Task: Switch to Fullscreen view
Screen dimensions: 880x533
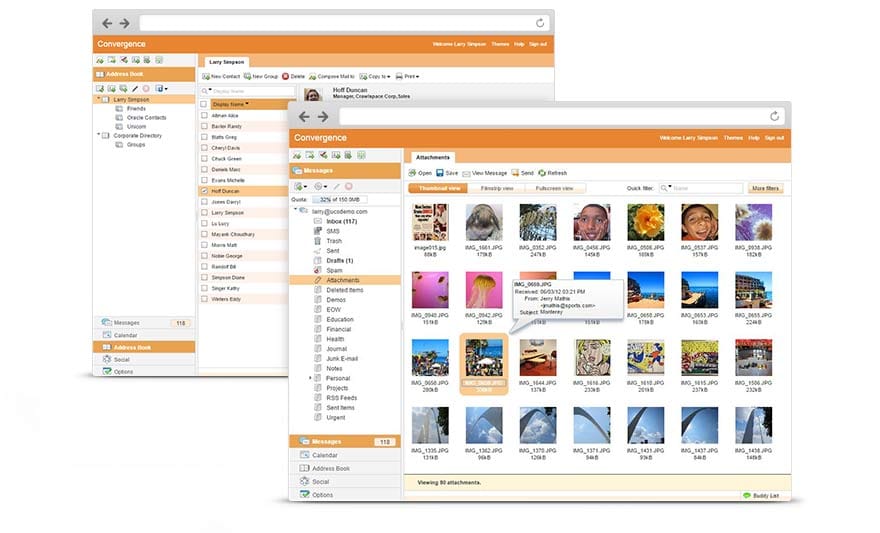Action: tap(554, 189)
